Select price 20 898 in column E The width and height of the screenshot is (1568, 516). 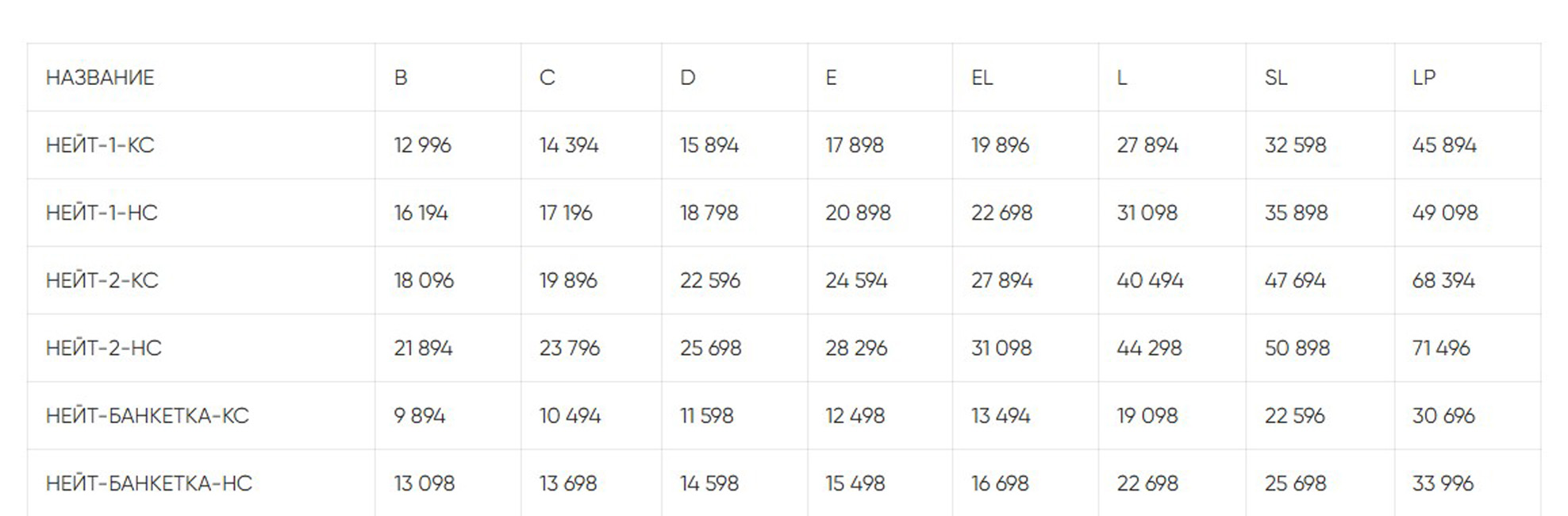[x=858, y=213]
